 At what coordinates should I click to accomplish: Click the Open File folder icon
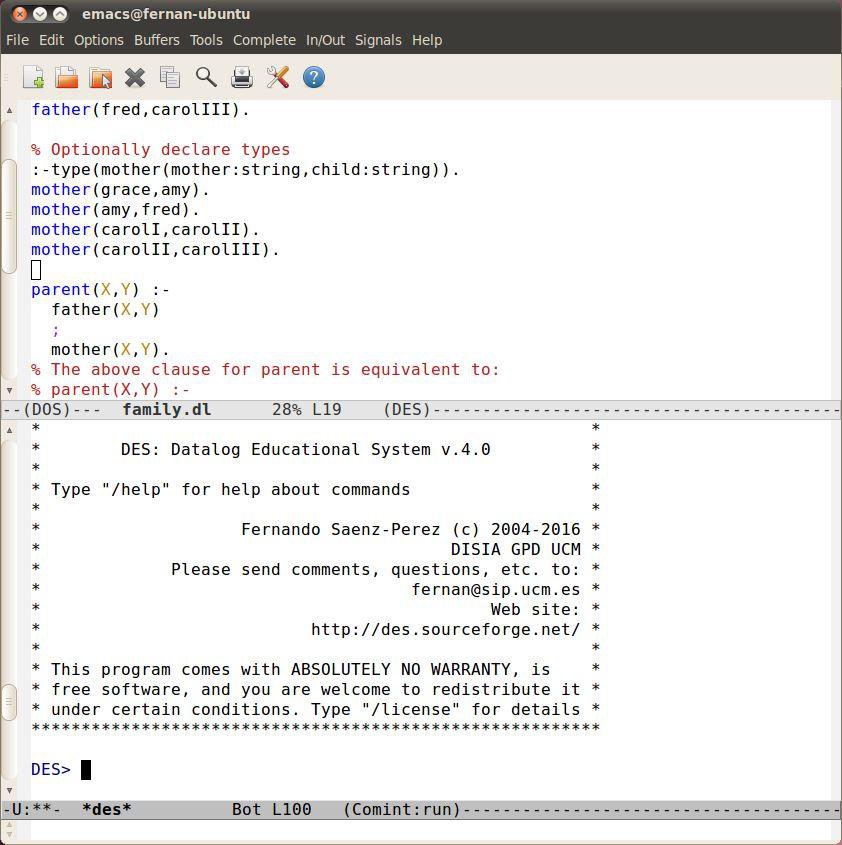pos(67,77)
